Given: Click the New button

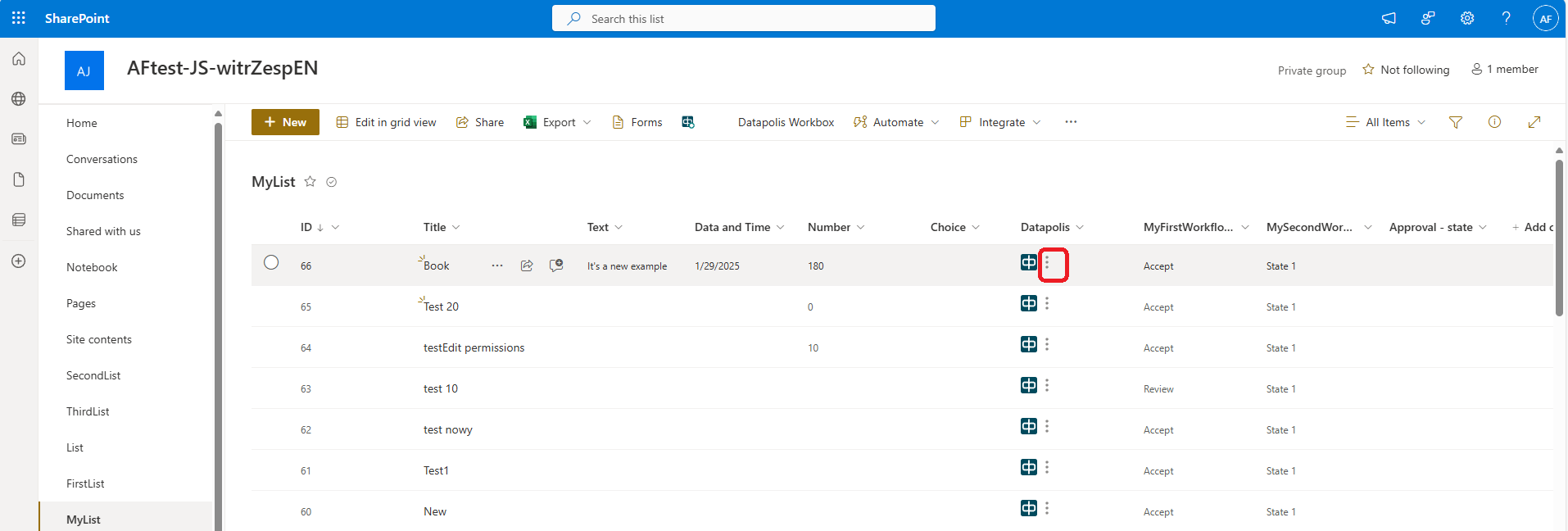Looking at the screenshot, I should point(285,122).
